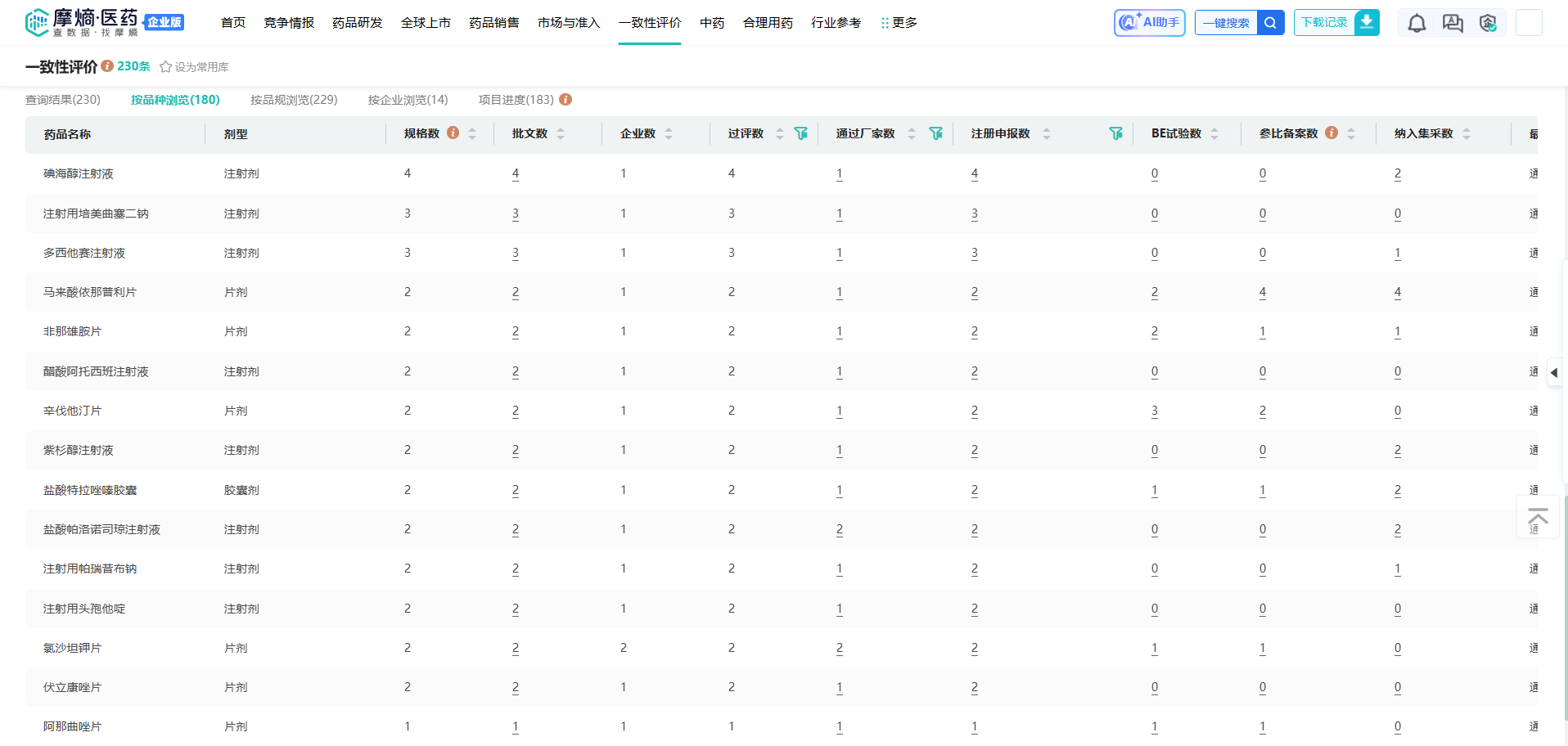Viewport: 1568px width, 746px height.
Task: Click the enterprise shield verification icon
Action: tap(1488, 24)
